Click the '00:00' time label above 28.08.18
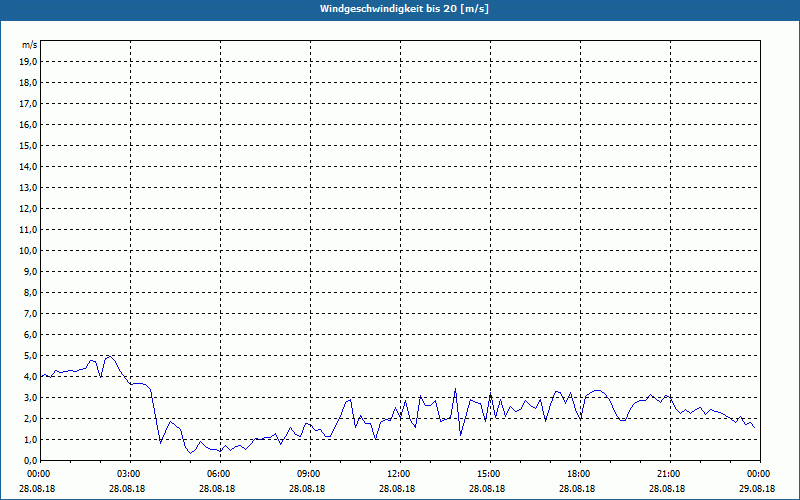The image size is (800, 500). pos(37,474)
